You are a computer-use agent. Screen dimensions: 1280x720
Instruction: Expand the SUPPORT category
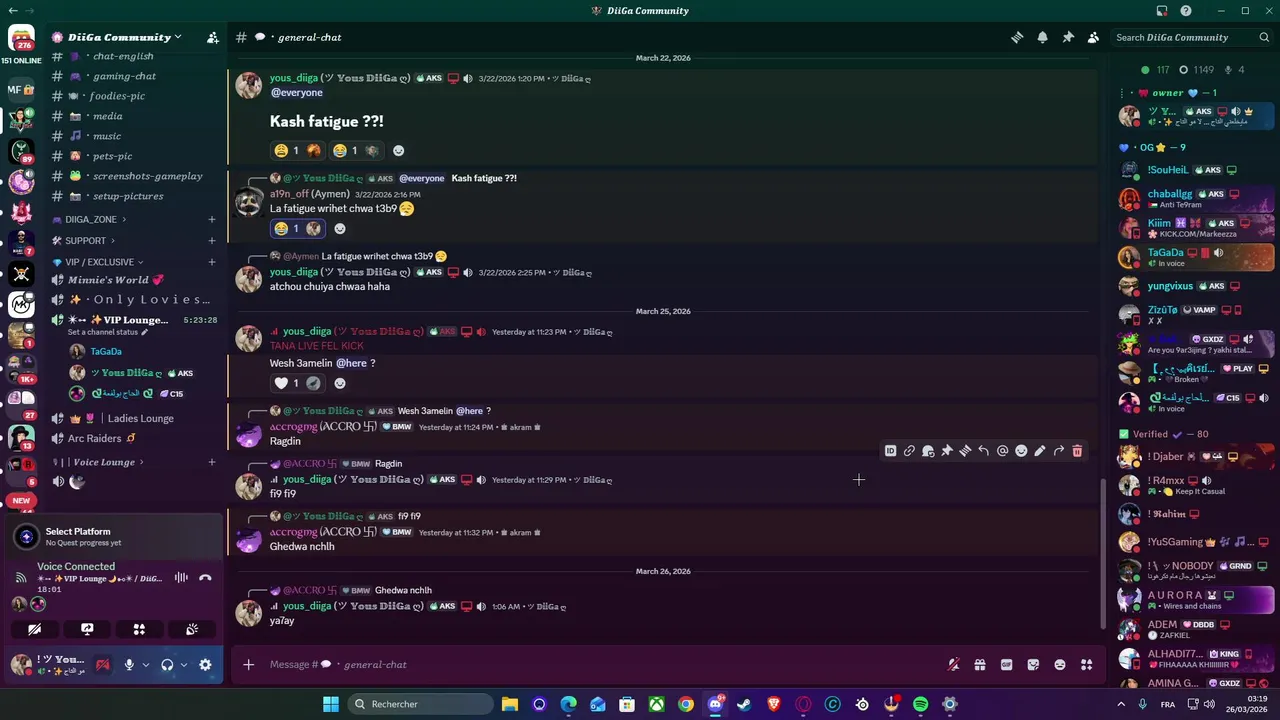[x=89, y=241]
